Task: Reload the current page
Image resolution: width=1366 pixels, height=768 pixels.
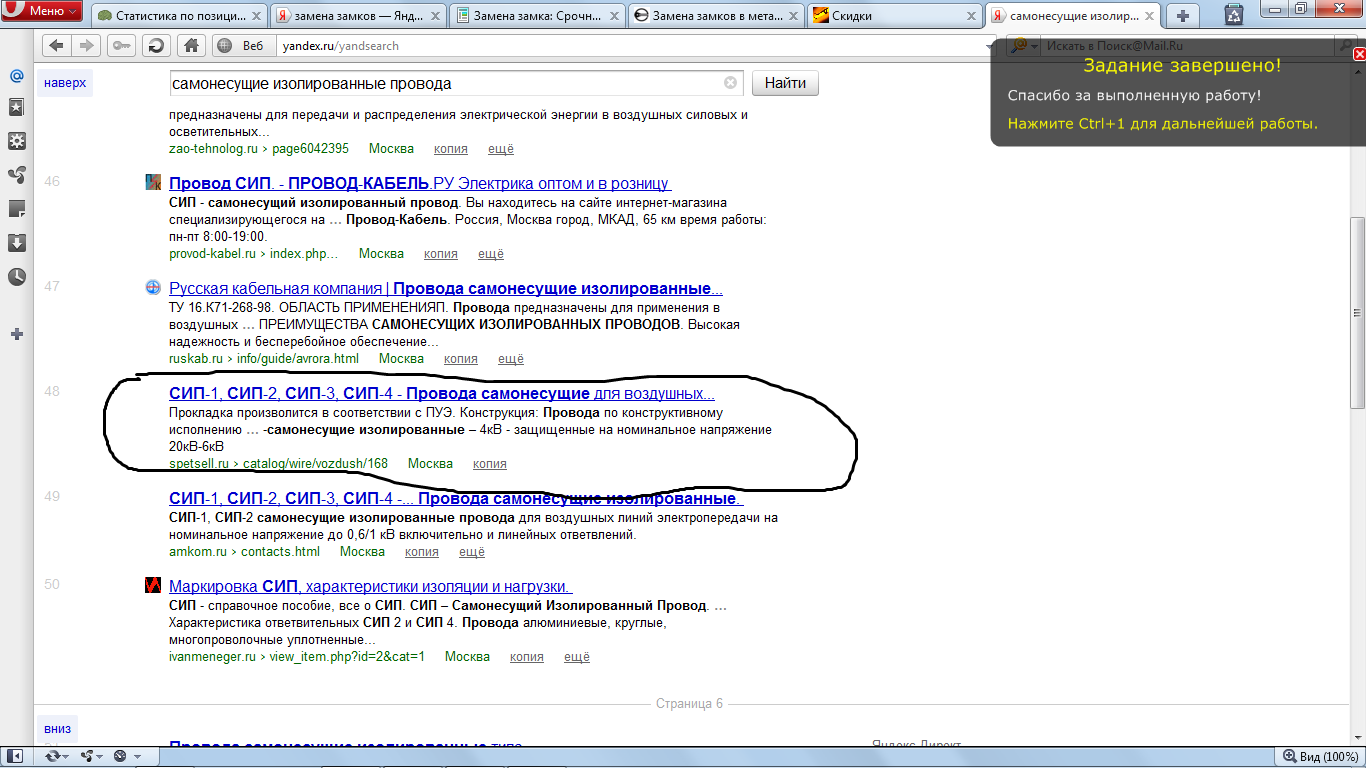Action: (156, 46)
